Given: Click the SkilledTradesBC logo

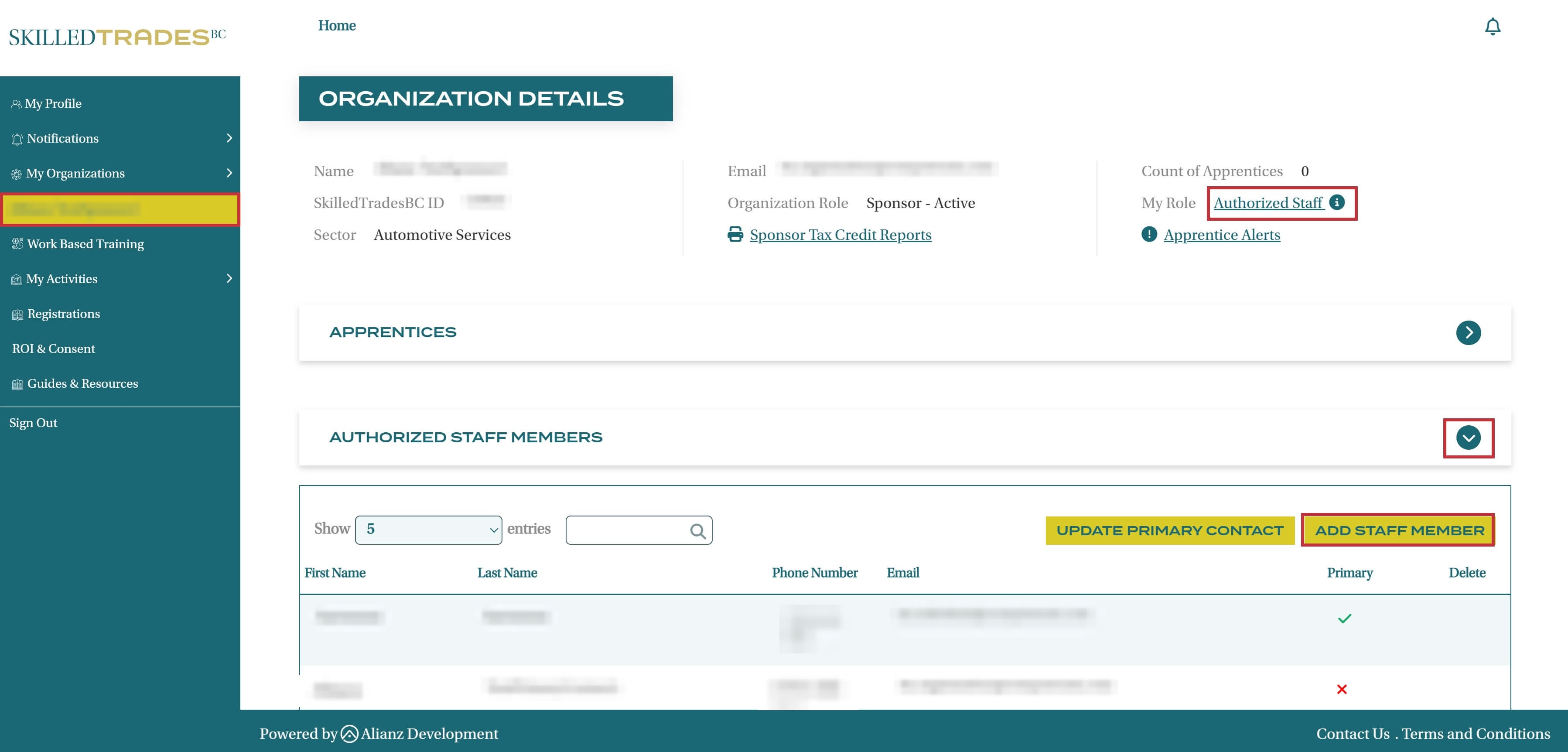Looking at the screenshot, I should (117, 37).
